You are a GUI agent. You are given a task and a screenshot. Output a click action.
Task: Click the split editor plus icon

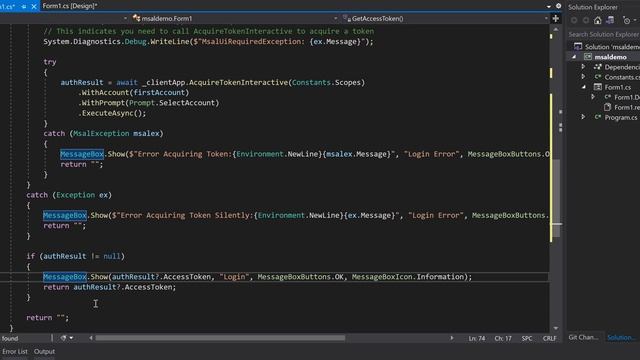[556, 19]
